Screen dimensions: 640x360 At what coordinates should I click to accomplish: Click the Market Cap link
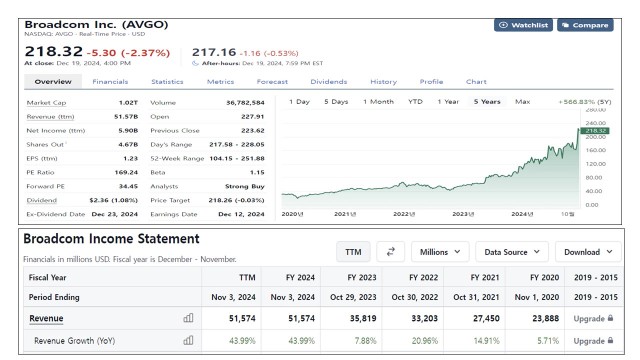click(46, 103)
